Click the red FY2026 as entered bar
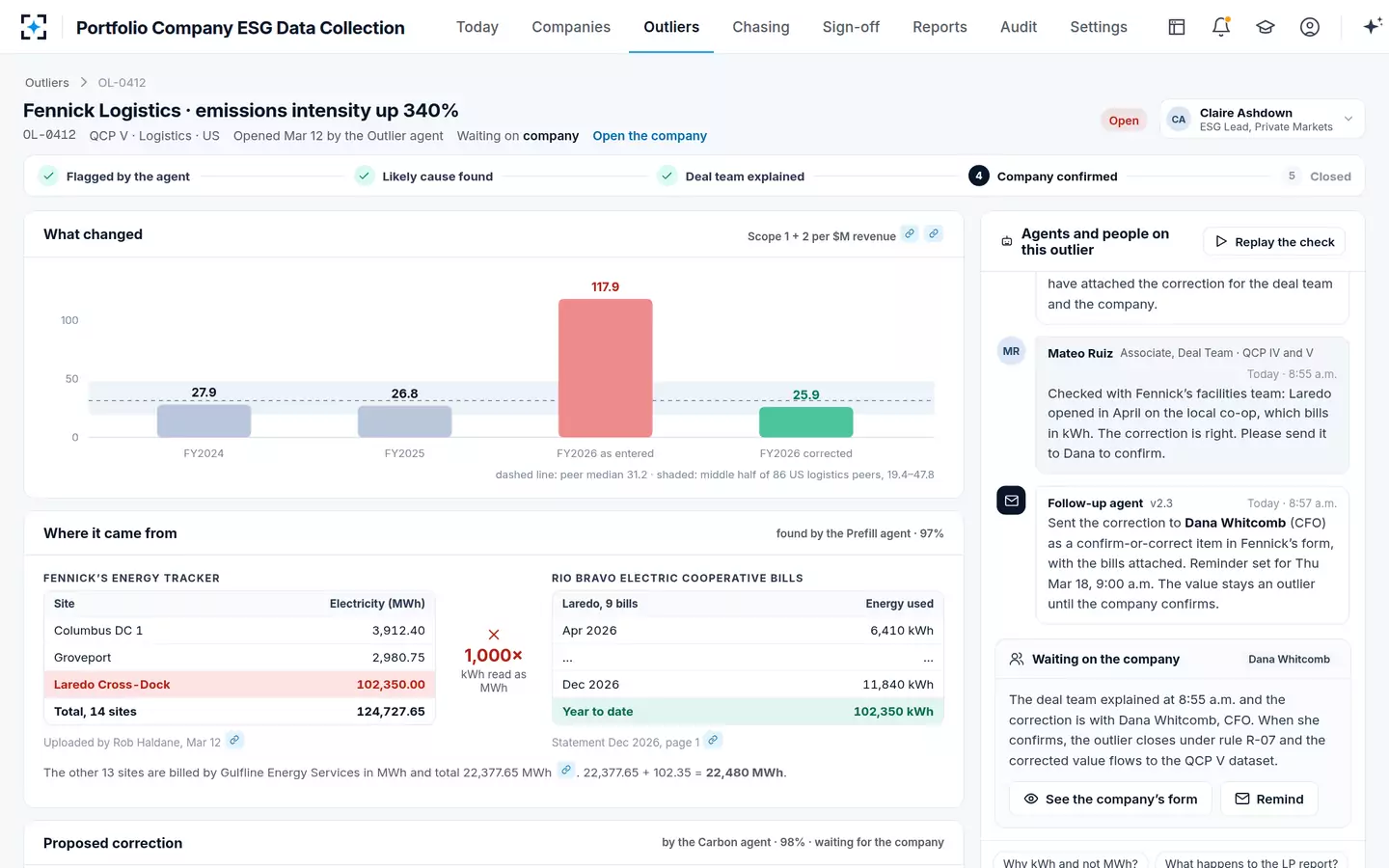Image resolution: width=1389 pixels, height=868 pixels. point(606,368)
